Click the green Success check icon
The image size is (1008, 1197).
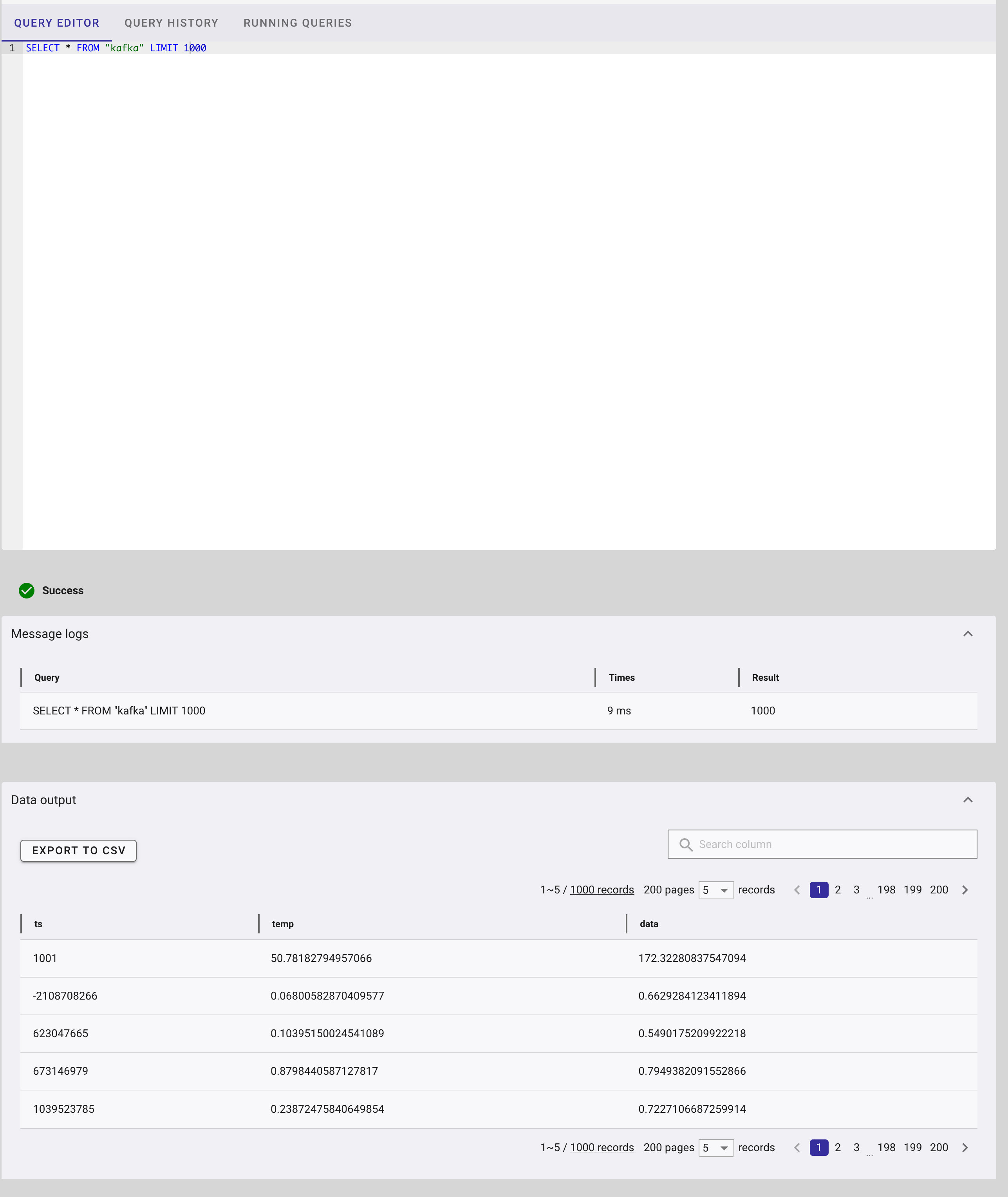pos(26,591)
